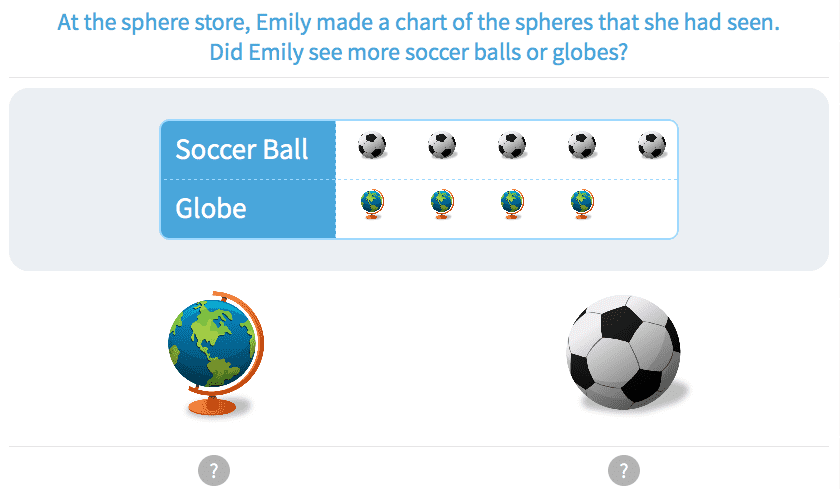The height and width of the screenshot is (501, 840).
Task: Click the first soccer ball in chart
Action: coord(372,146)
